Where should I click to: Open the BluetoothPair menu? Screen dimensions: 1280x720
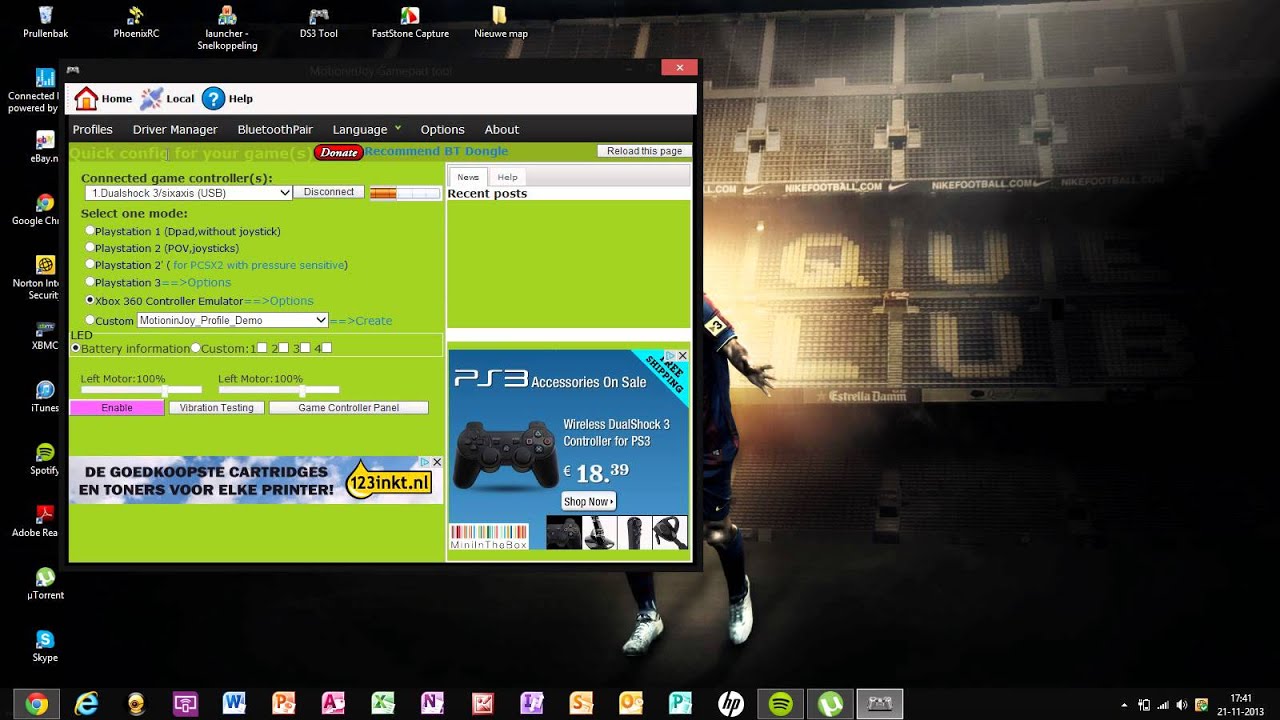click(275, 130)
